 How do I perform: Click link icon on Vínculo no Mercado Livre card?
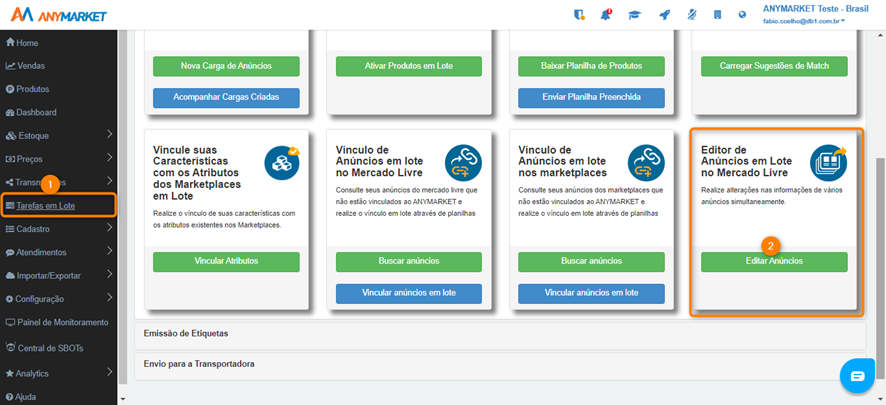click(463, 163)
